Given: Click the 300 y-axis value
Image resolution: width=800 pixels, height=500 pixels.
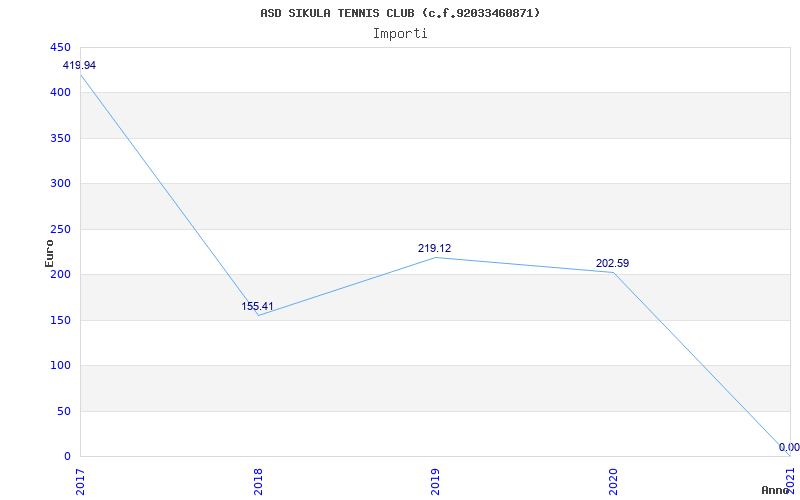Looking at the screenshot, I should coord(60,184).
